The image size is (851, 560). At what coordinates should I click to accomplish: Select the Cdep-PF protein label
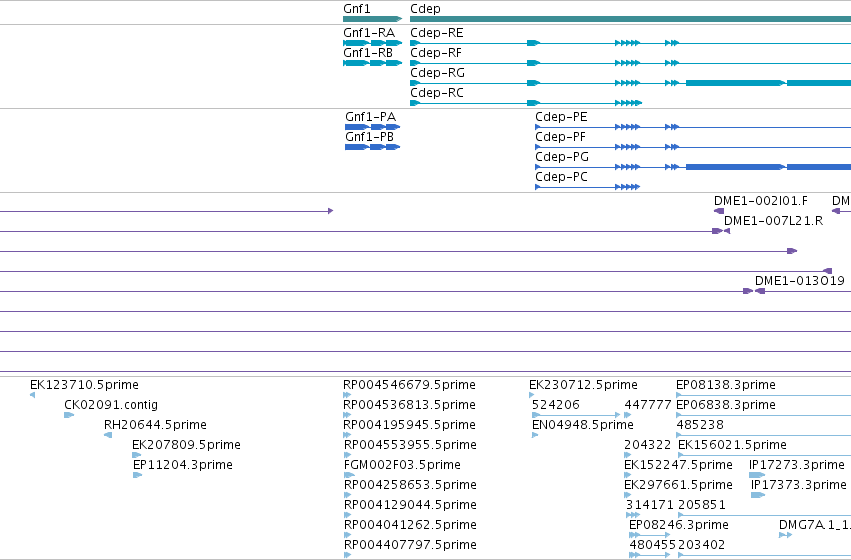(560, 137)
